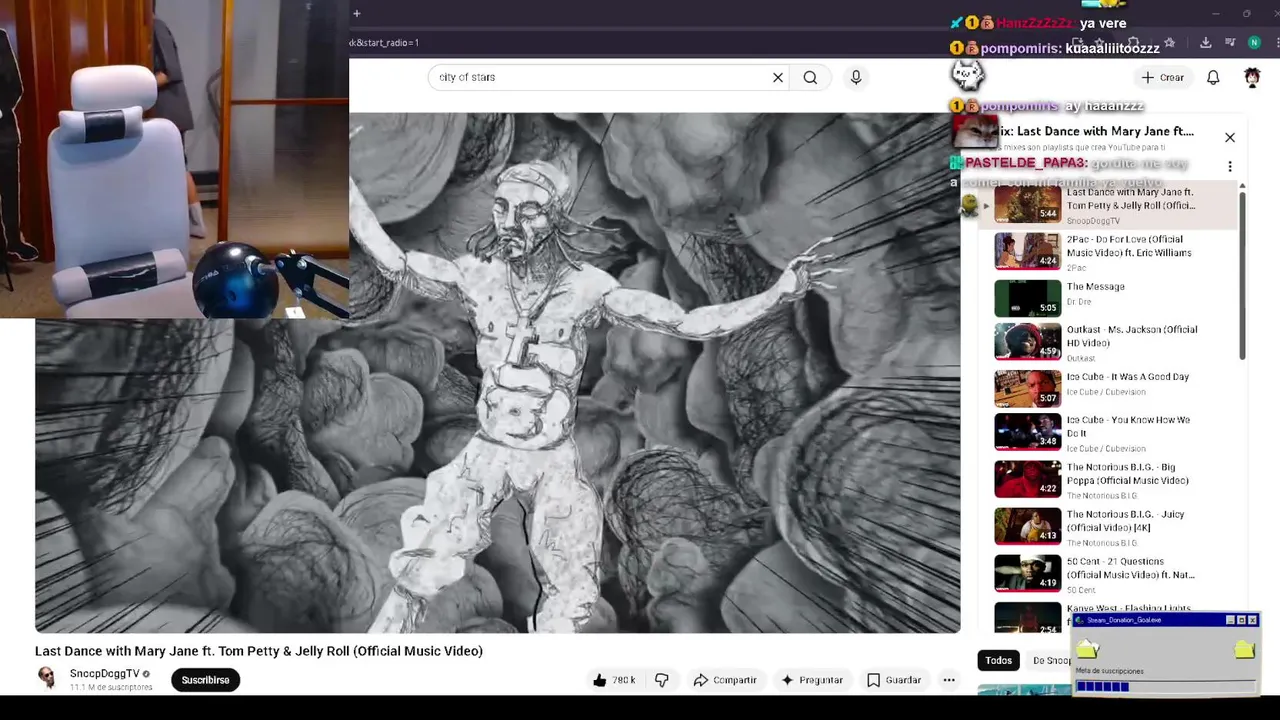Open SnoopDoggTV channel avatar

[47, 679]
